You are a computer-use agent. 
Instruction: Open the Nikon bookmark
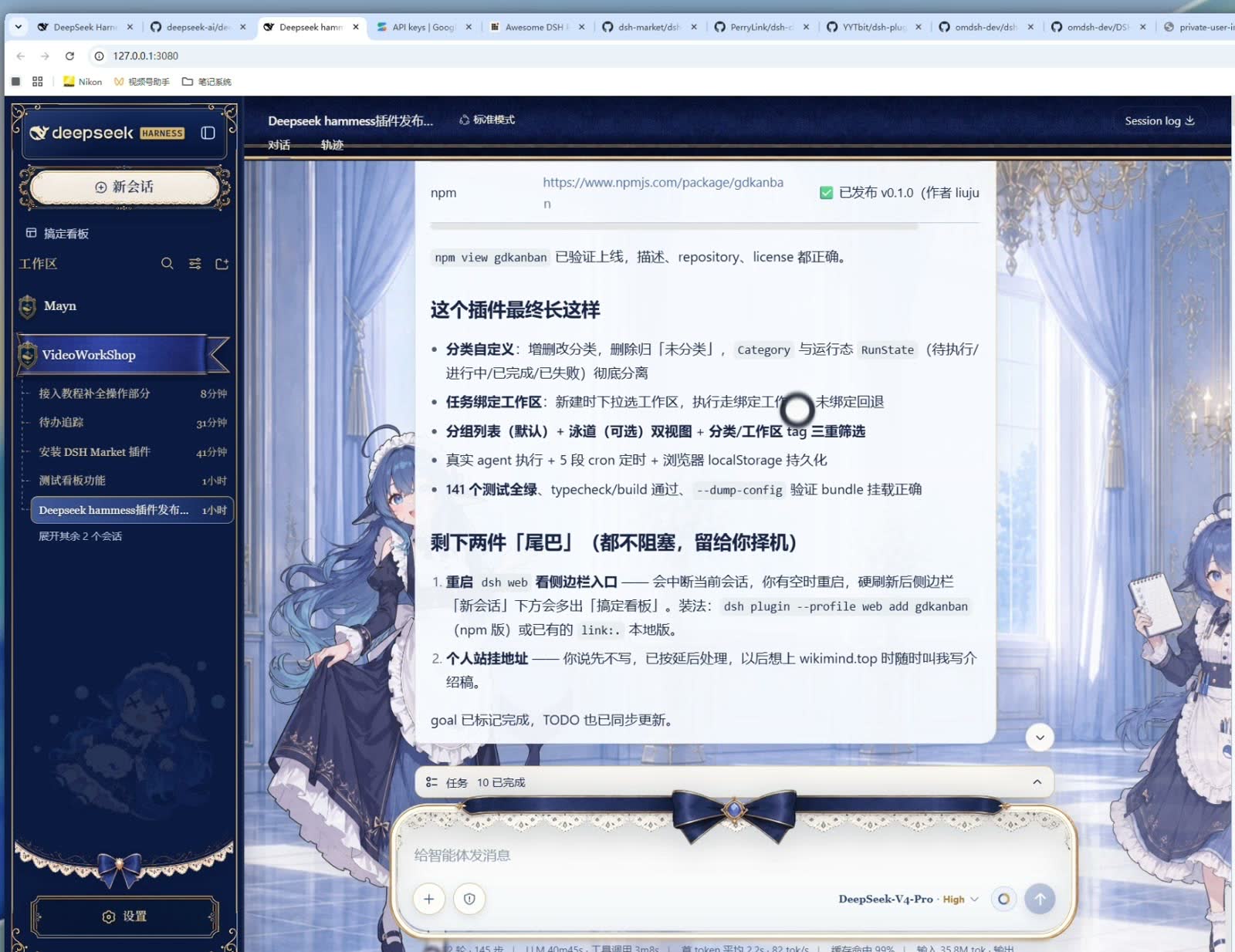pyautogui.click(x=82, y=81)
